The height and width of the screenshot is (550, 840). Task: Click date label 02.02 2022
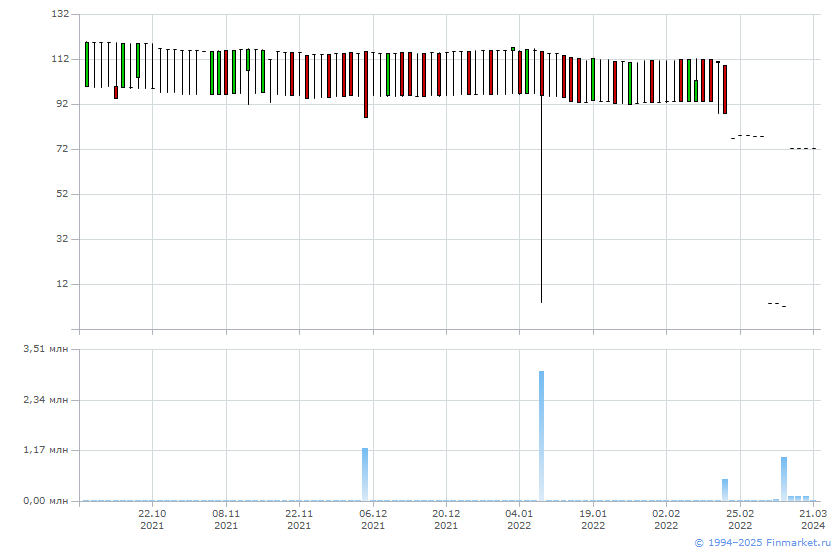666,519
